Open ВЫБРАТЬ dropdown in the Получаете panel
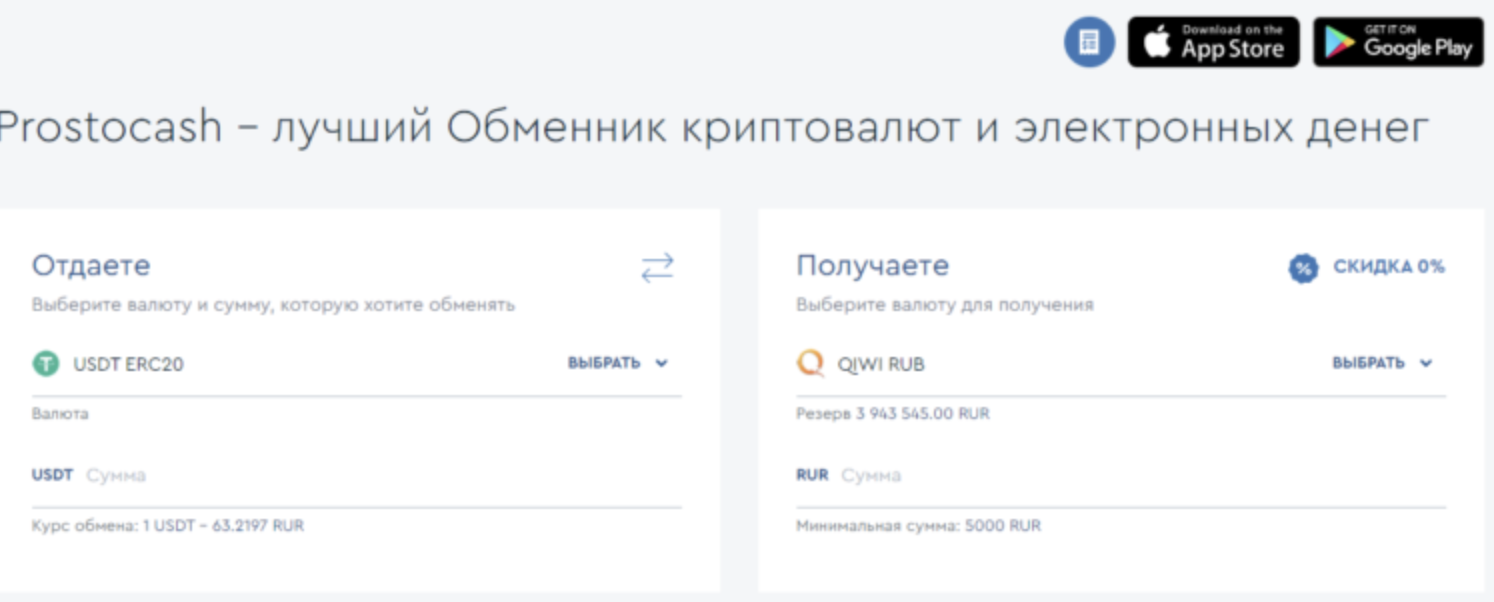 pyautogui.click(x=1368, y=363)
